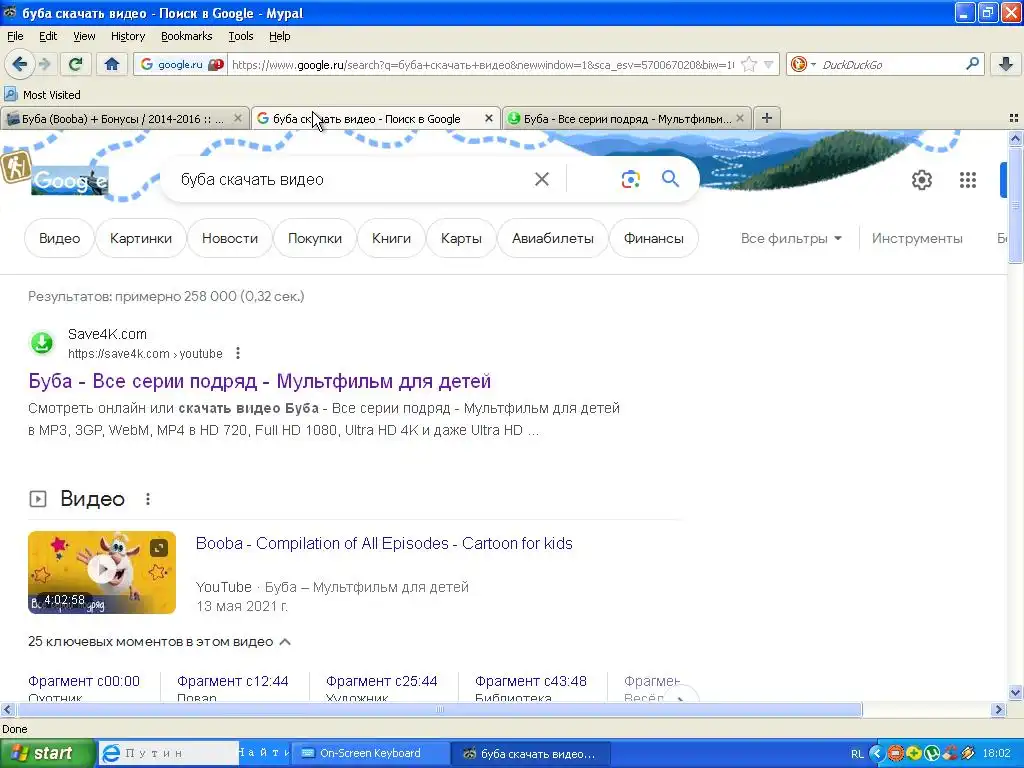This screenshot has width=1024, height=768.
Task: Open the Bookmarks menu
Action: click(x=187, y=36)
